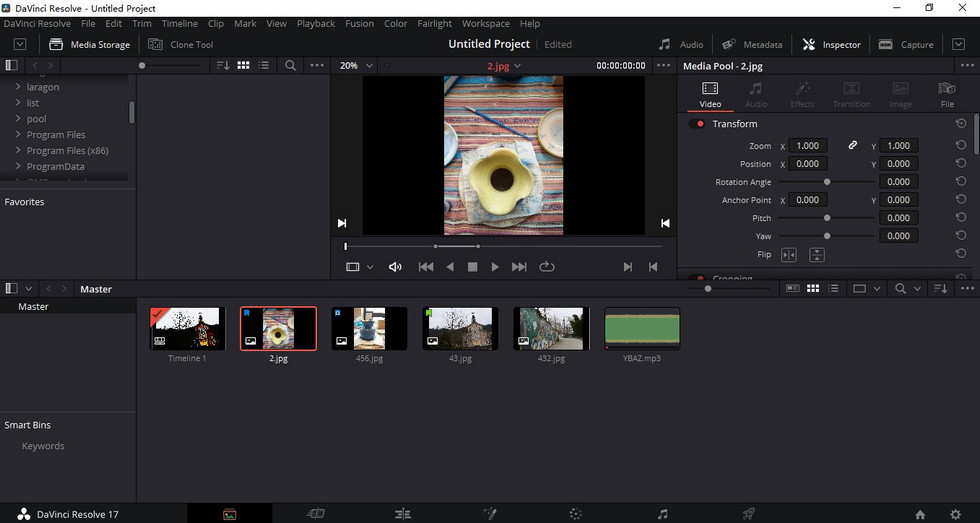Open the Metadata panel button

pyautogui.click(x=752, y=44)
